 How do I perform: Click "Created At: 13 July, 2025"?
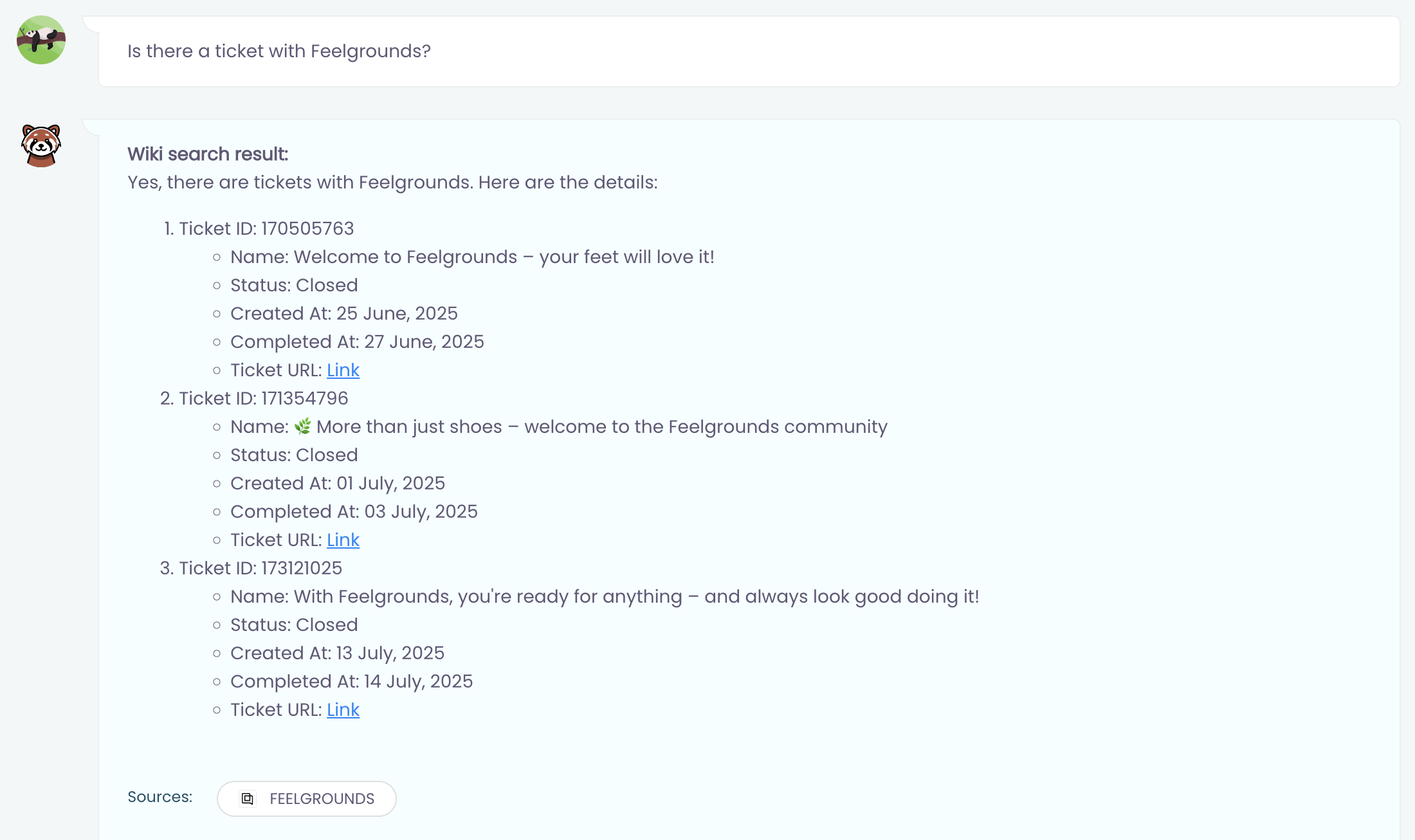(337, 653)
